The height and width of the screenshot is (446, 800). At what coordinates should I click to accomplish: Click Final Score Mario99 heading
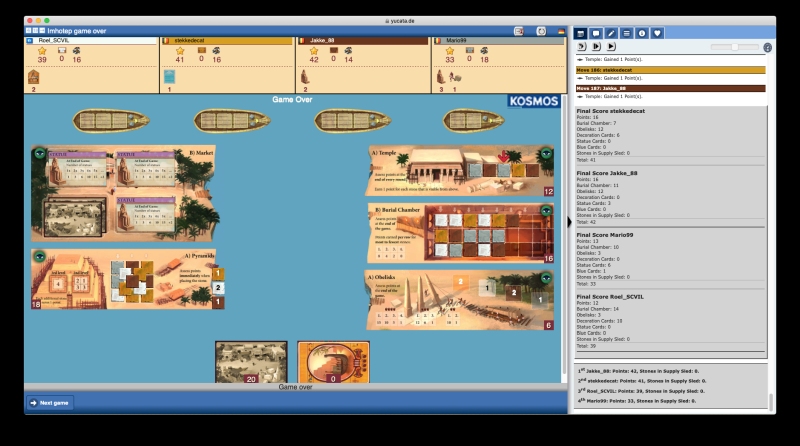(x=605, y=235)
